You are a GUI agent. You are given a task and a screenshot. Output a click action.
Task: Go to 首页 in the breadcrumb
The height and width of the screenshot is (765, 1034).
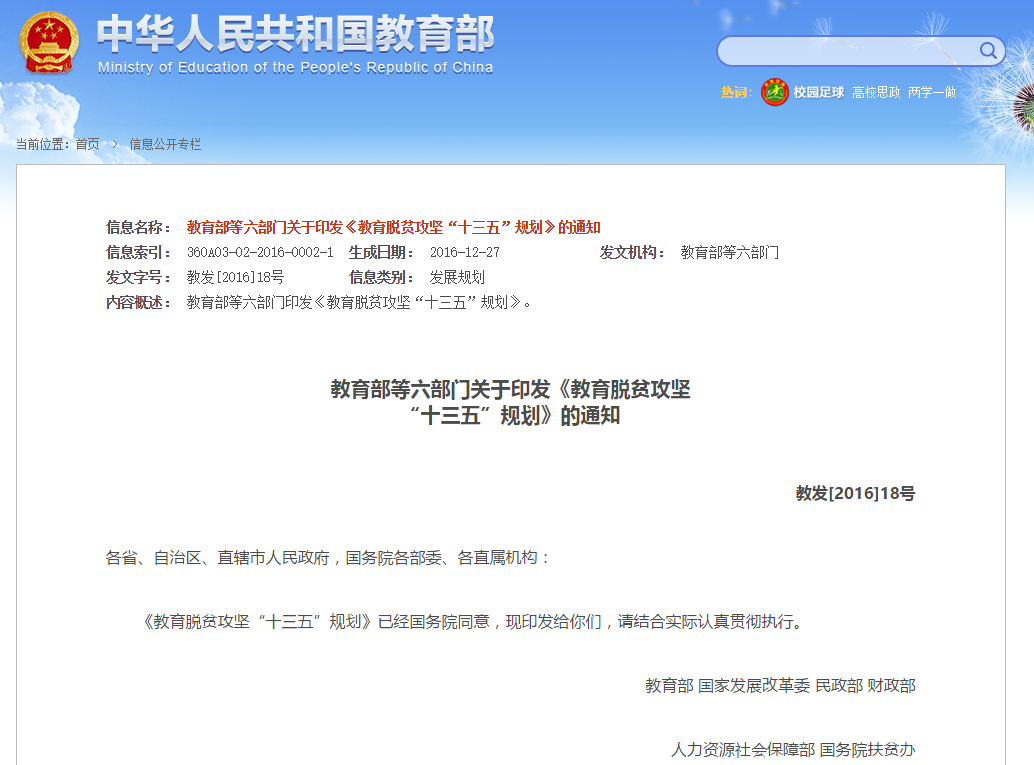click(x=88, y=144)
